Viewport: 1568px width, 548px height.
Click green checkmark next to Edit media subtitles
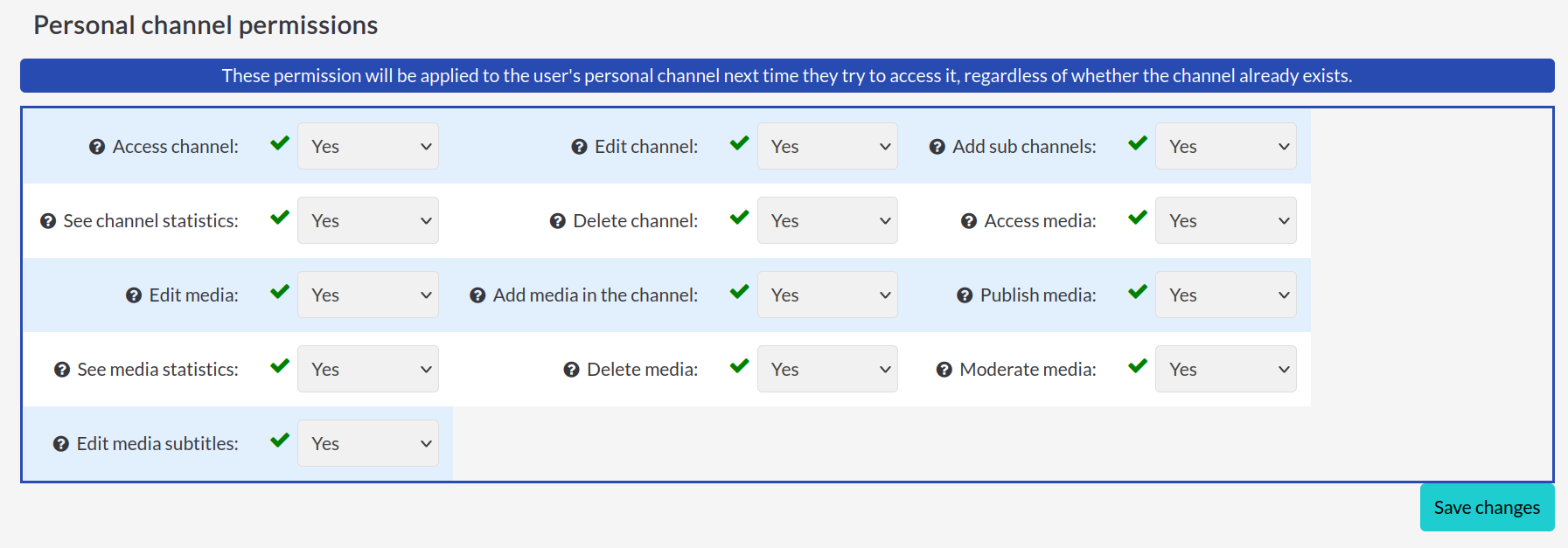[280, 440]
